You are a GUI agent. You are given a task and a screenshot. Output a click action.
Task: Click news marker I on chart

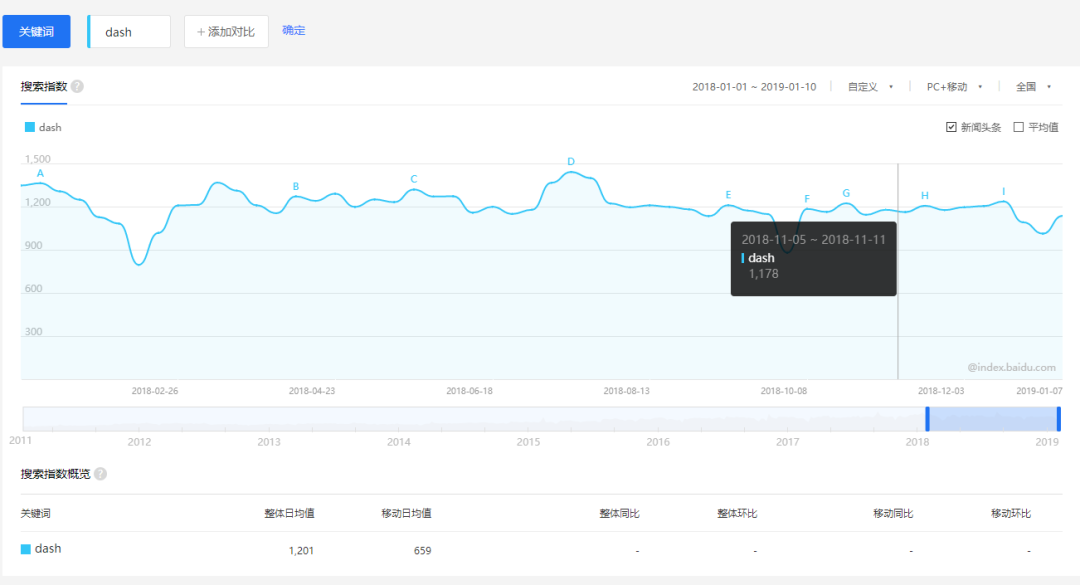point(1004,192)
